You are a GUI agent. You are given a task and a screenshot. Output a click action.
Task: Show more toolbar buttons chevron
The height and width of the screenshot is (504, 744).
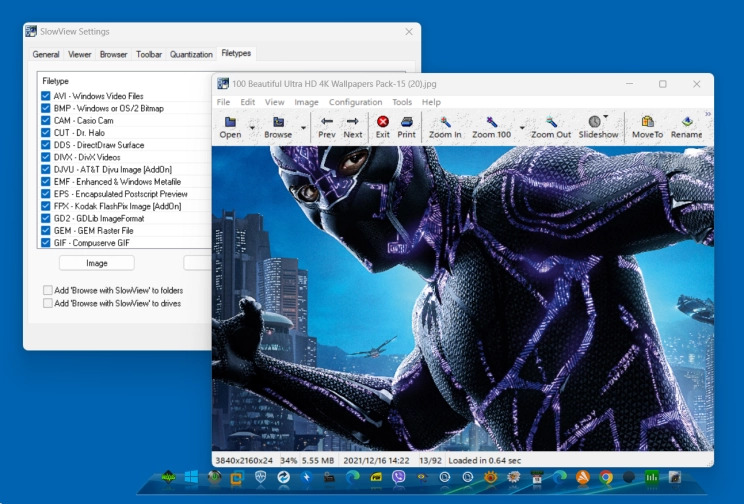(x=707, y=114)
